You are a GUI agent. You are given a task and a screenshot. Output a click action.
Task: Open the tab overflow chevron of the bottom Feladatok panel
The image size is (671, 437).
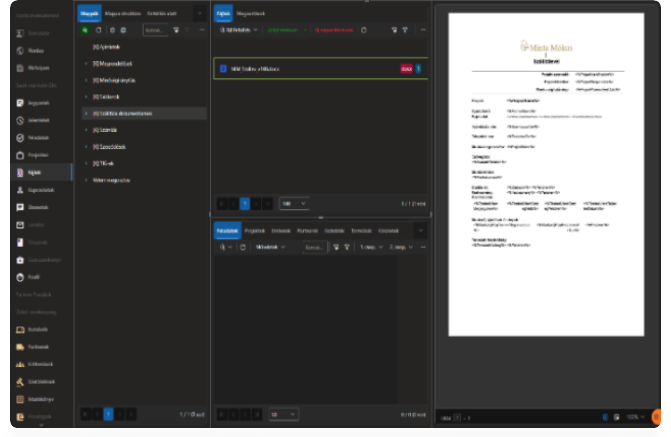pyautogui.click(x=421, y=231)
